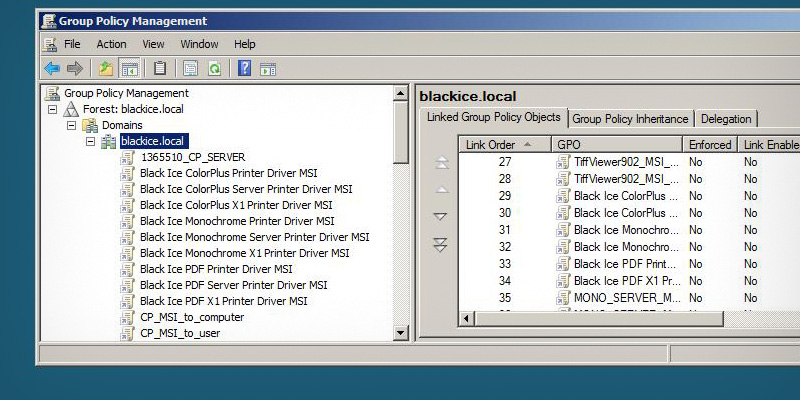Screen dimensions: 800x400
Task: Collapse the blackice.local domain node
Action: point(90,141)
